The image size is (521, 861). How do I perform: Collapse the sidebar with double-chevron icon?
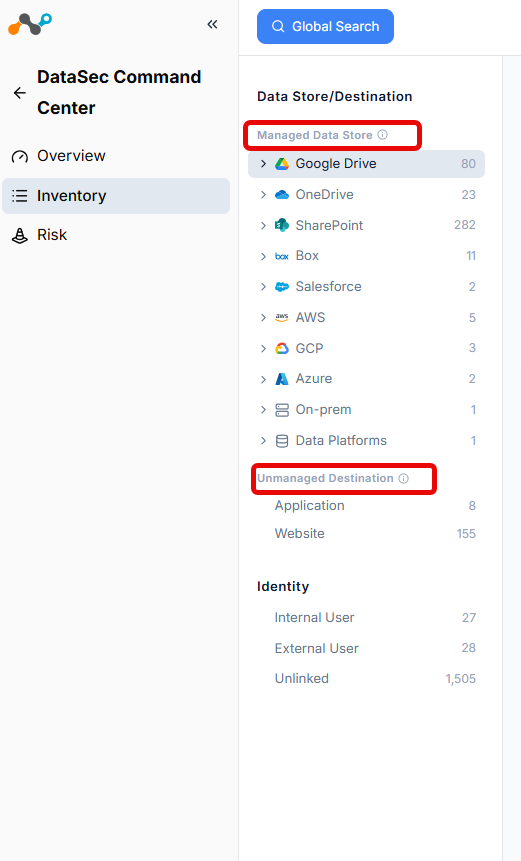(212, 24)
